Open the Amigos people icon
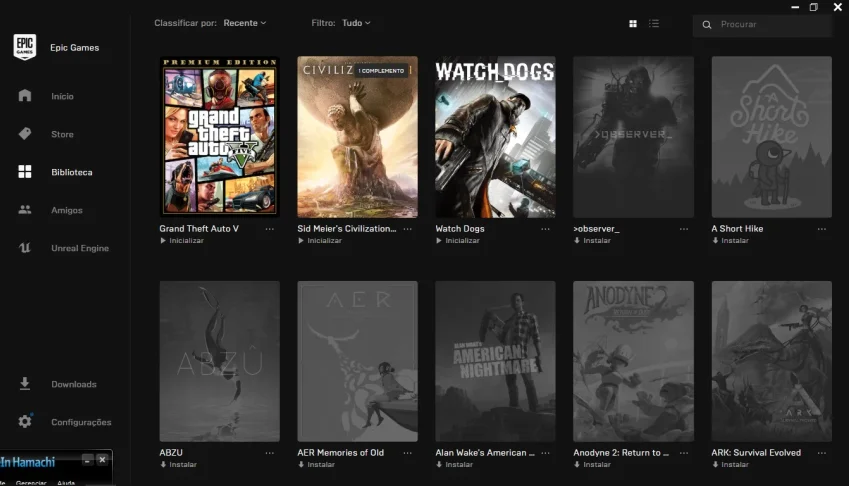This screenshot has height=486, width=849. click(x=25, y=209)
